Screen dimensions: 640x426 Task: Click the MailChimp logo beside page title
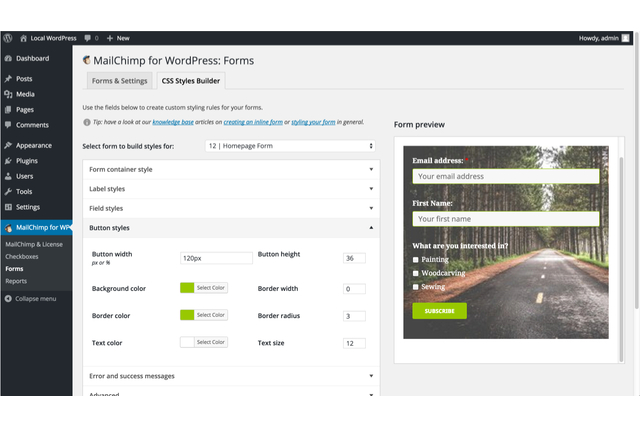coord(87,60)
